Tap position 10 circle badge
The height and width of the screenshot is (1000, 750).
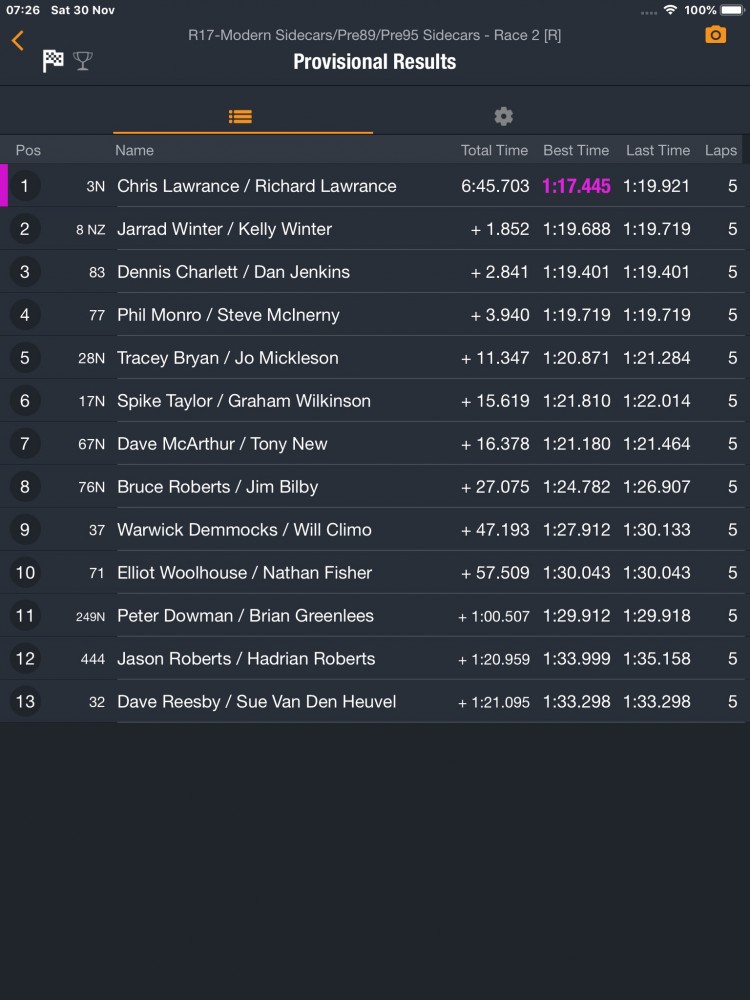(x=25, y=573)
